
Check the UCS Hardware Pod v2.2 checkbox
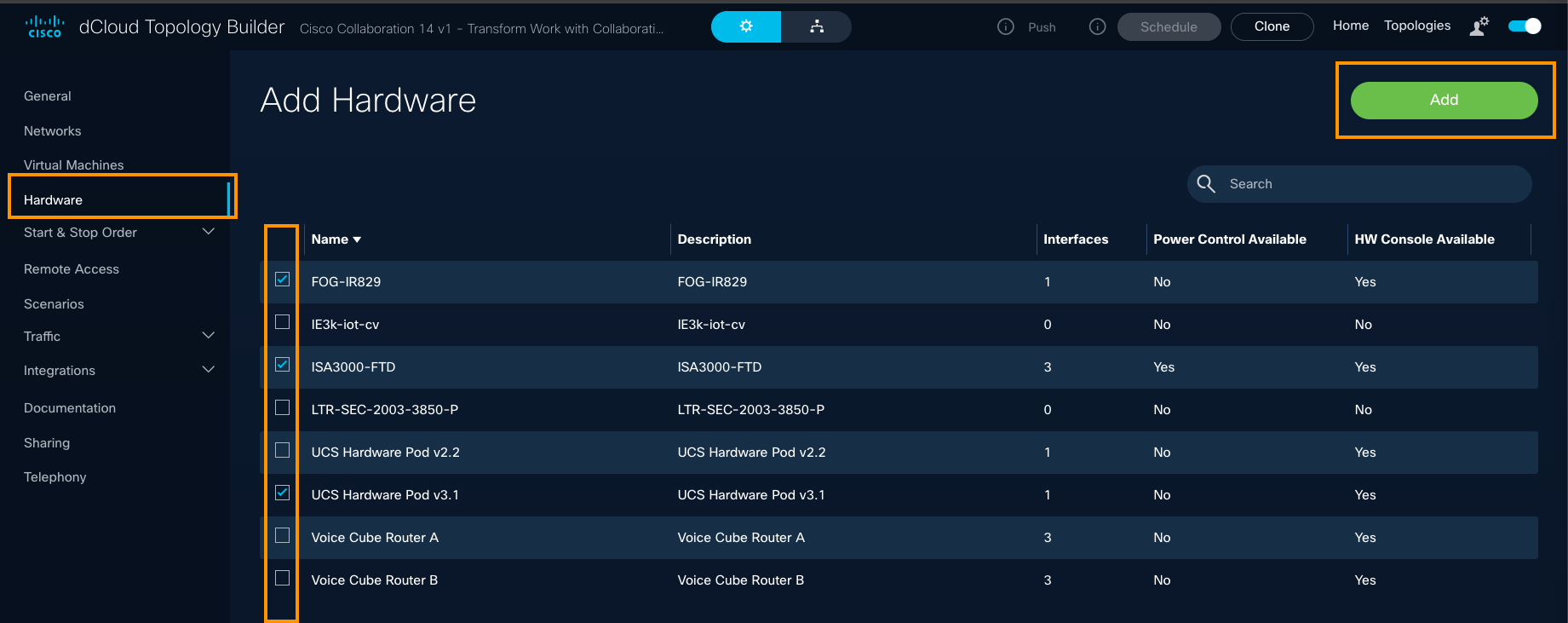click(283, 450)
